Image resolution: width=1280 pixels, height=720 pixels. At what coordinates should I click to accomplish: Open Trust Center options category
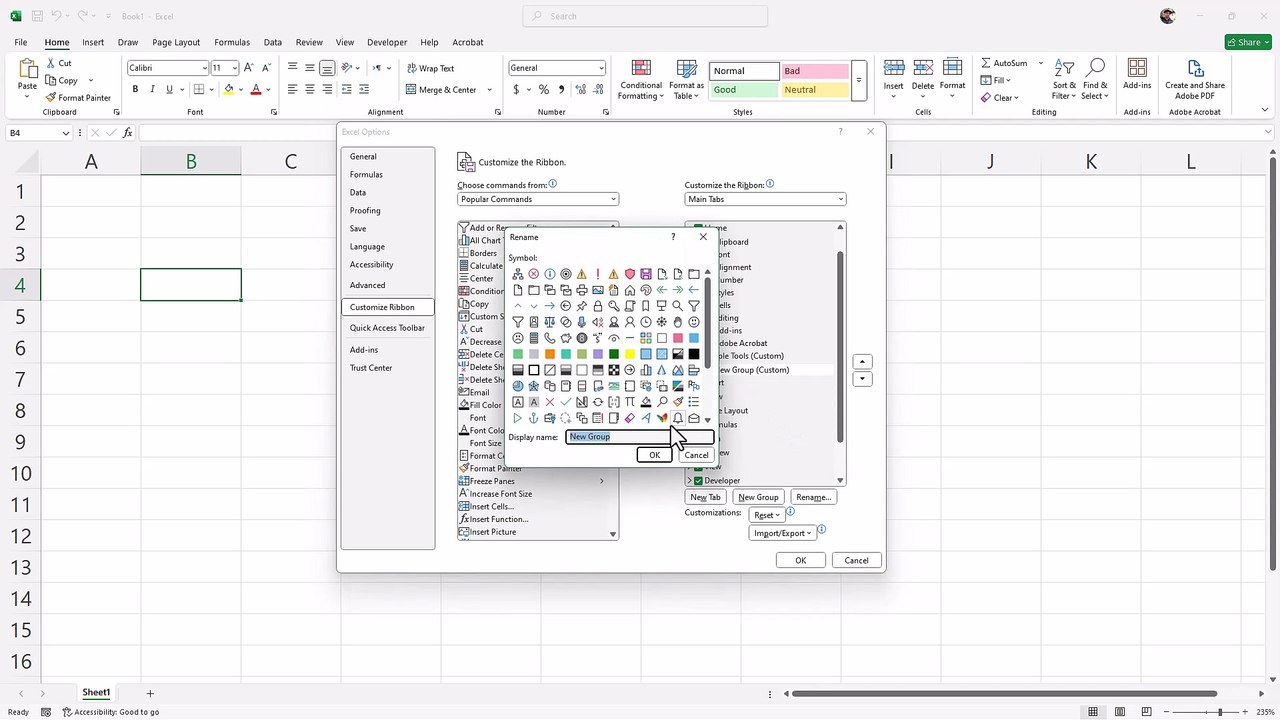coord(371,368)
